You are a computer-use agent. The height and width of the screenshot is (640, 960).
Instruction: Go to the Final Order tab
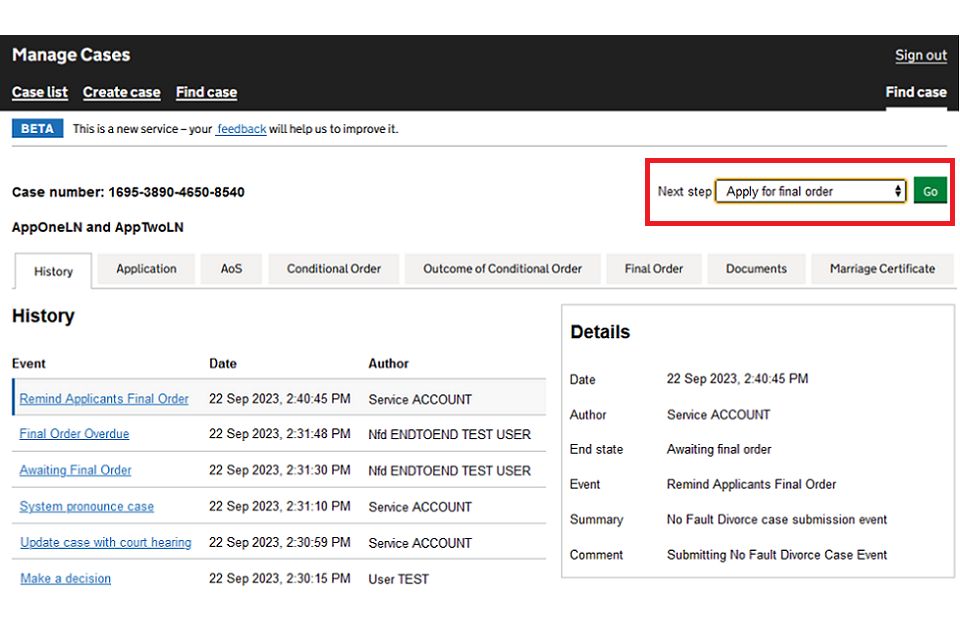pos(653,269)
